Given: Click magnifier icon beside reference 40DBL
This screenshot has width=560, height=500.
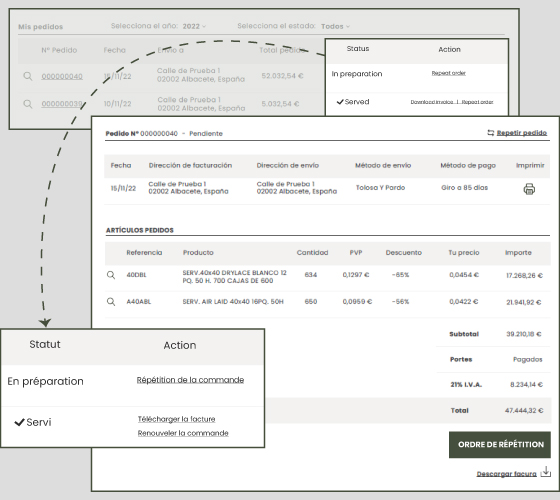Looking at the screenshot, I should point(111,275).
